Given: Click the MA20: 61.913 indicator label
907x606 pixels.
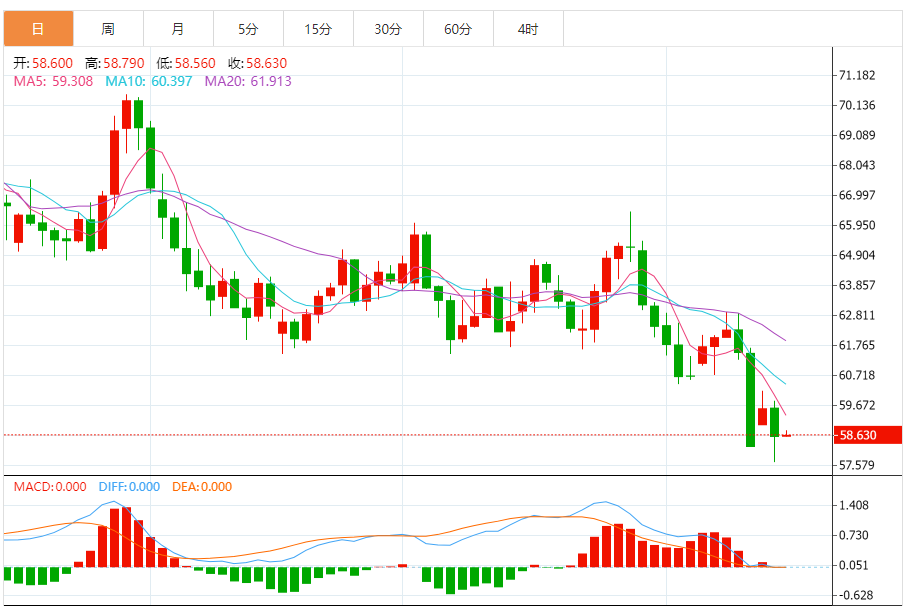Looking at the screenshot, I should (248, 81).
